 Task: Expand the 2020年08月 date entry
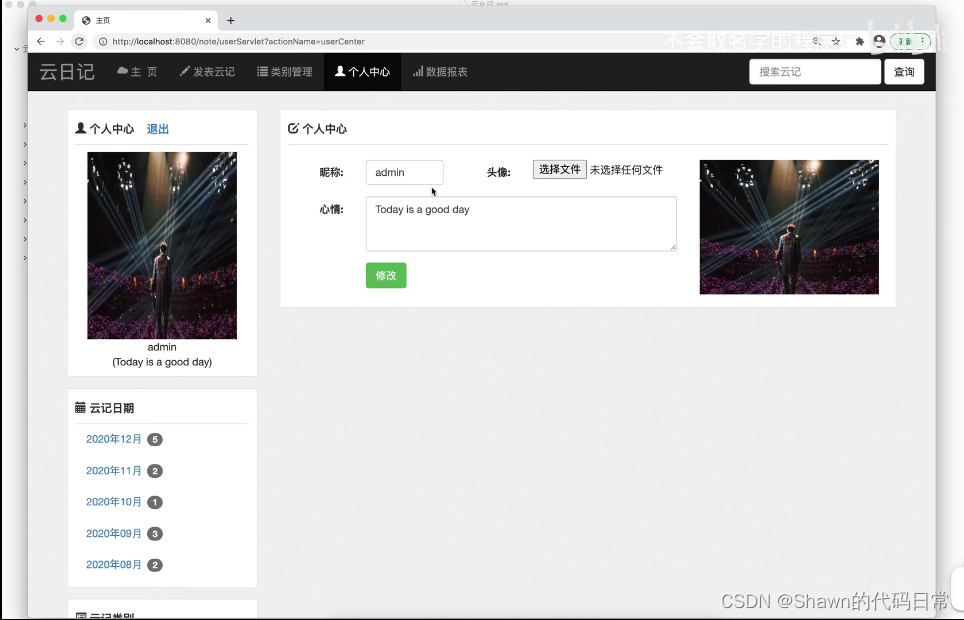[x=113, y=564]
